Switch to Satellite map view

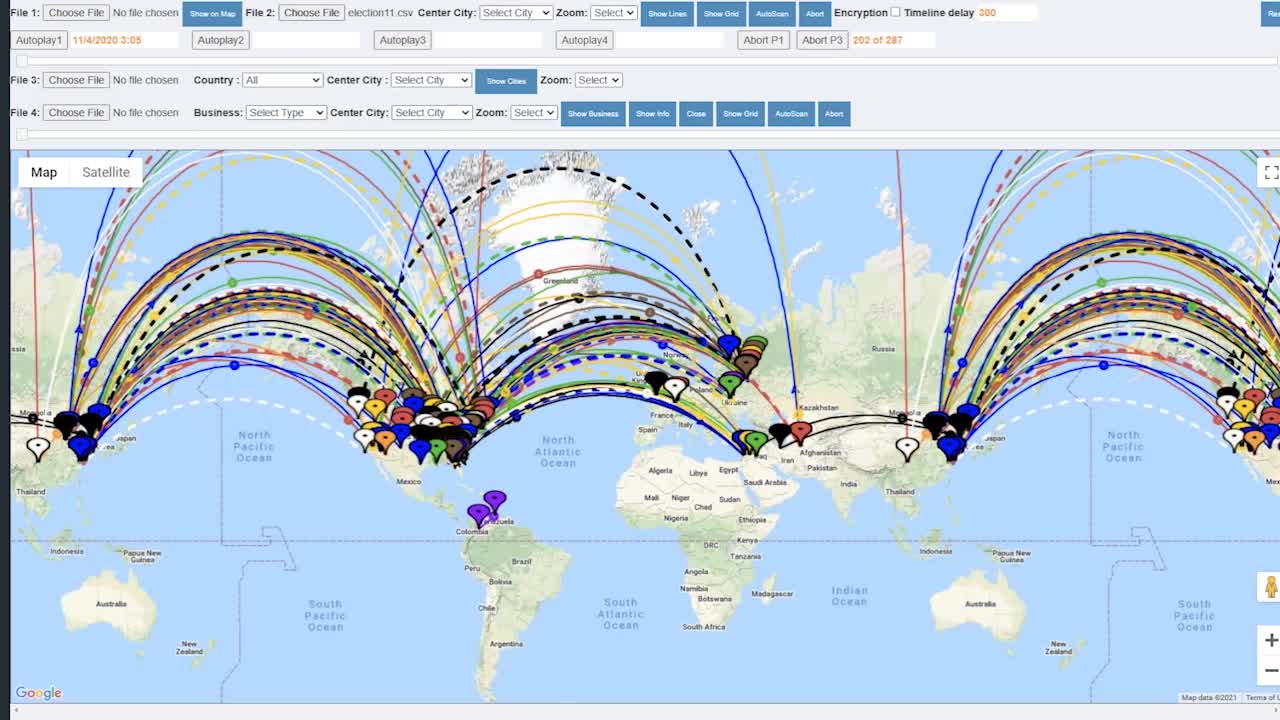(x=106, y=172)
